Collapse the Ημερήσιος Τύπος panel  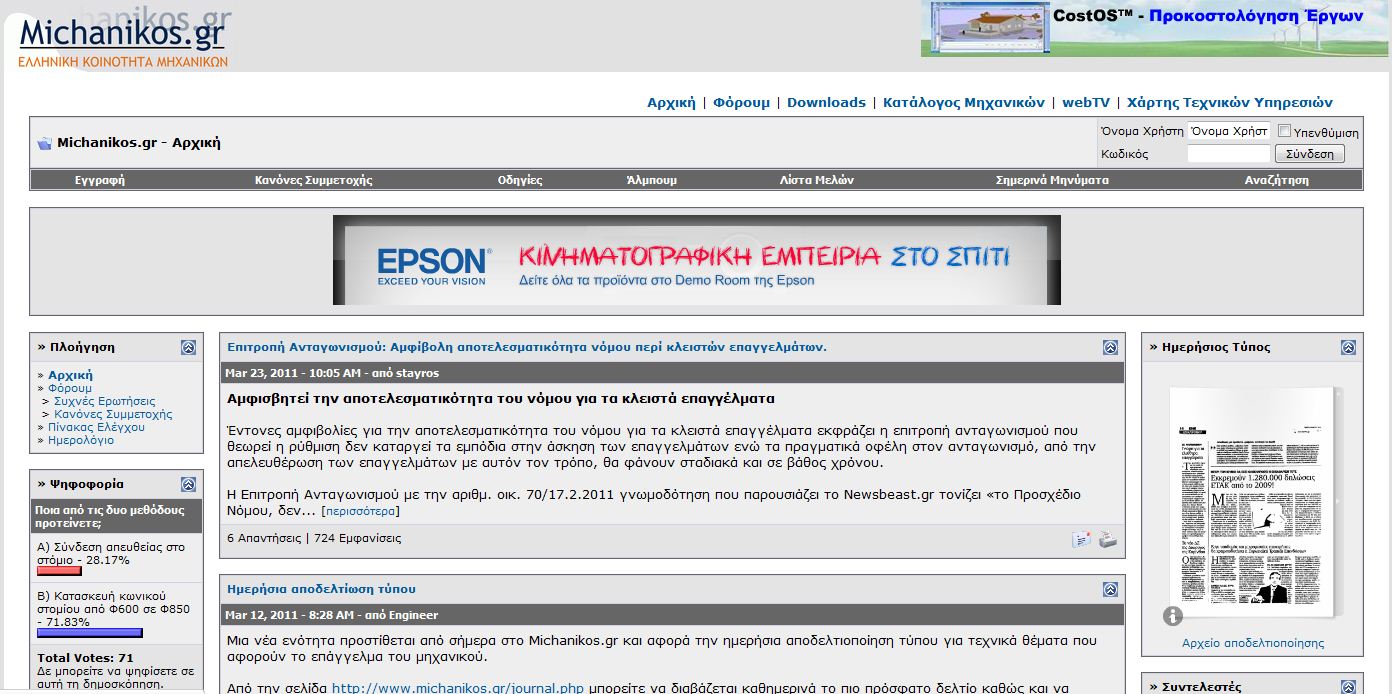coord(1348,347)
